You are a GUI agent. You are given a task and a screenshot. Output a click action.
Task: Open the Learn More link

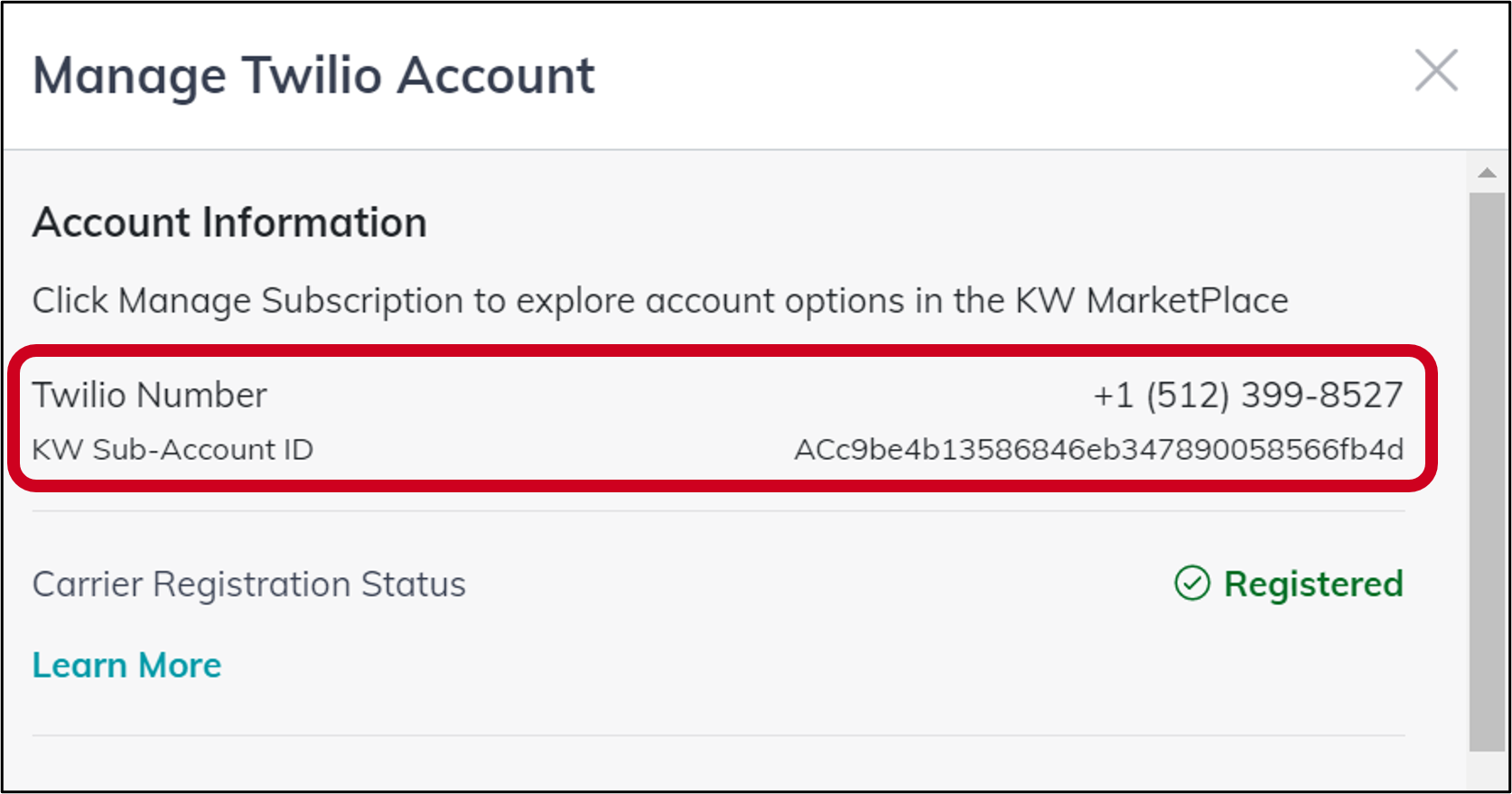[126, 666]
